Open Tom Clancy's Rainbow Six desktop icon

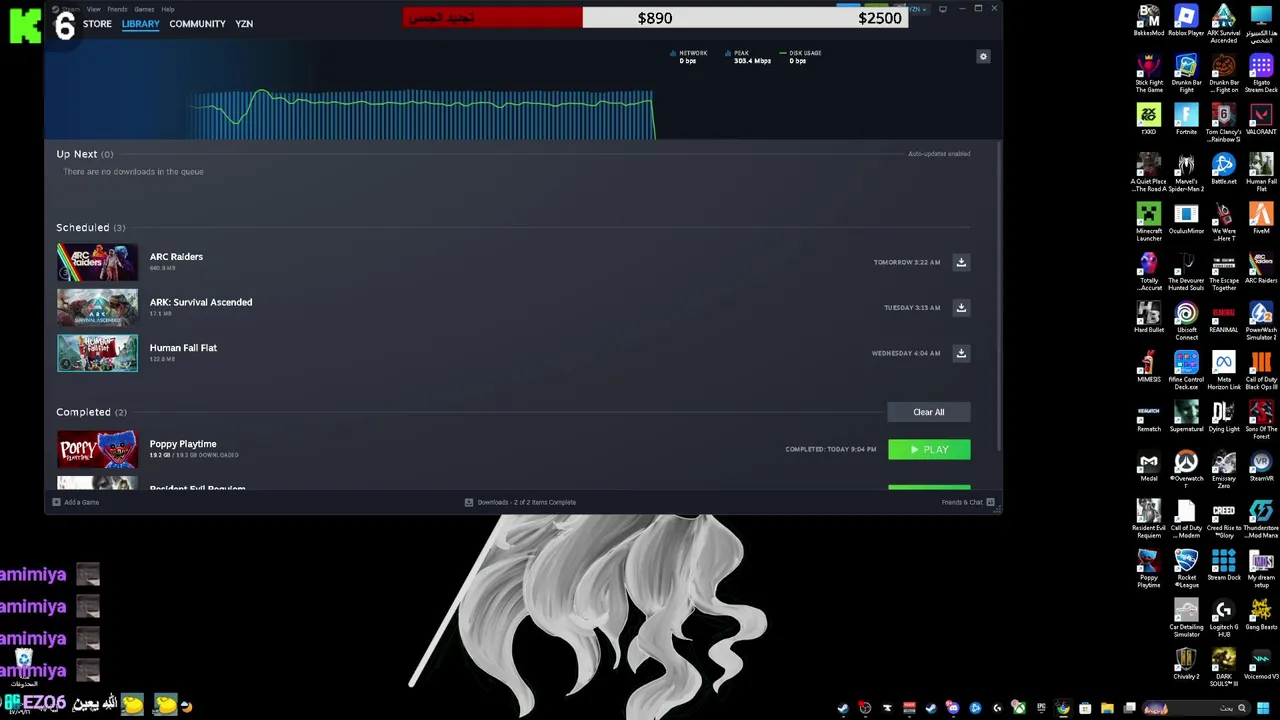[x=1224, y=124]
